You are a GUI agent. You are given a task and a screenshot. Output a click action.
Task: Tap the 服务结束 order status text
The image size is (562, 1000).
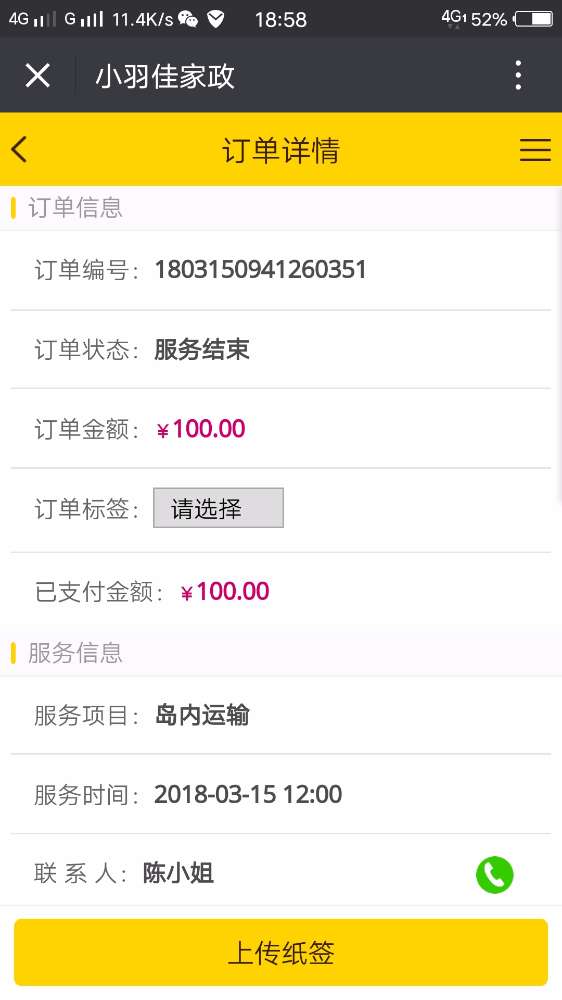[x=202, y=349]
